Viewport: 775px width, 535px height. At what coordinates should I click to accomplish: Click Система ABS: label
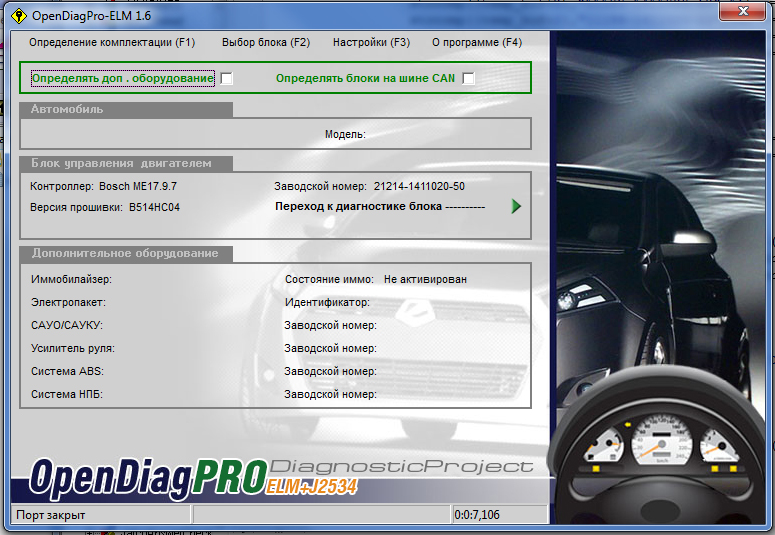point(67,371)
